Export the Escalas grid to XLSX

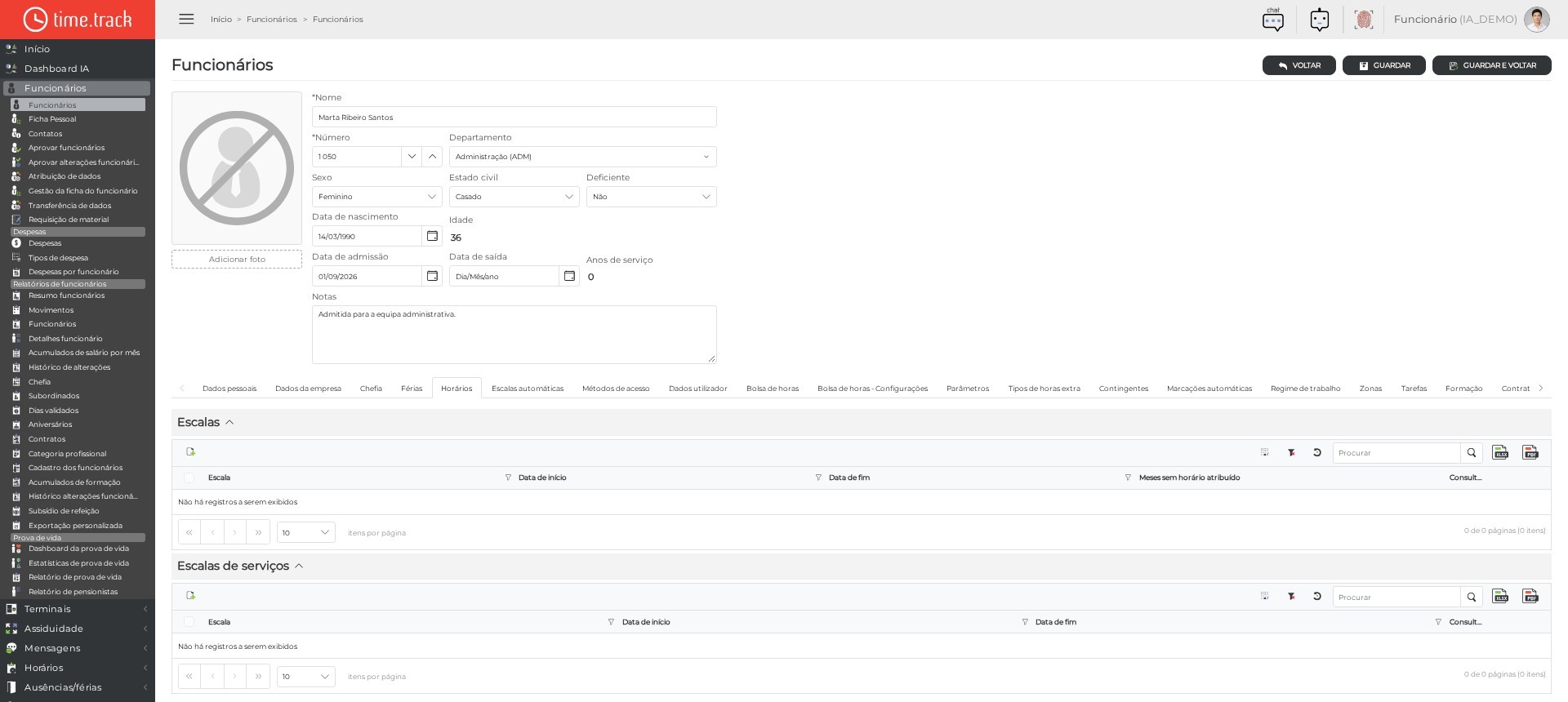(x=1500, y=452)
